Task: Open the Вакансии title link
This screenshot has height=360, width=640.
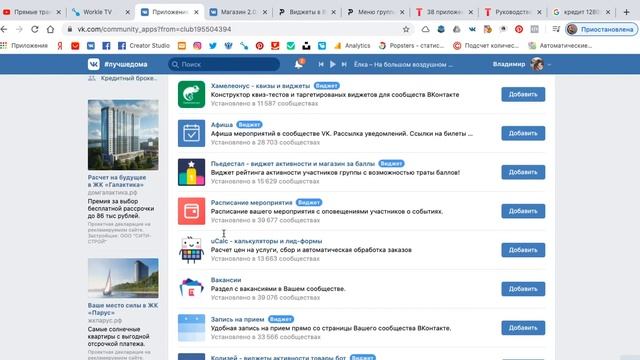Action: [226, 280]
